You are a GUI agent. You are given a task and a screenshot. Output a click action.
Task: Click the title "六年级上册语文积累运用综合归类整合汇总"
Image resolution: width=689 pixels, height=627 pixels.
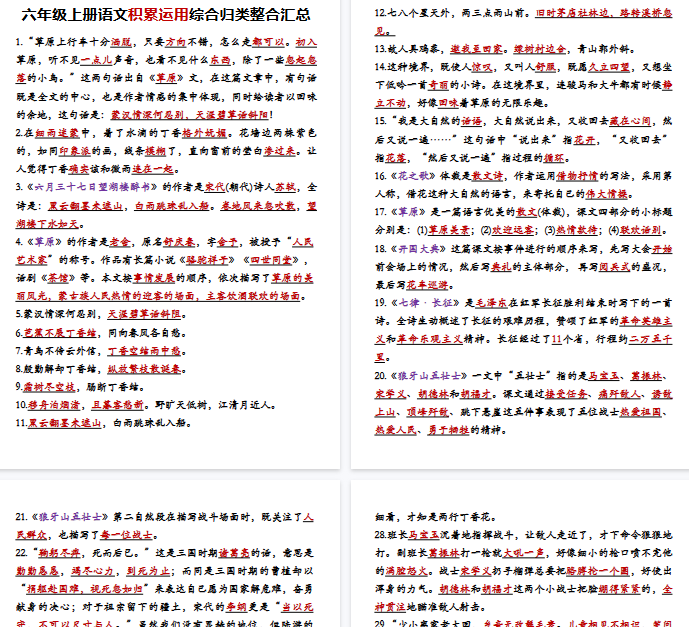166,14
